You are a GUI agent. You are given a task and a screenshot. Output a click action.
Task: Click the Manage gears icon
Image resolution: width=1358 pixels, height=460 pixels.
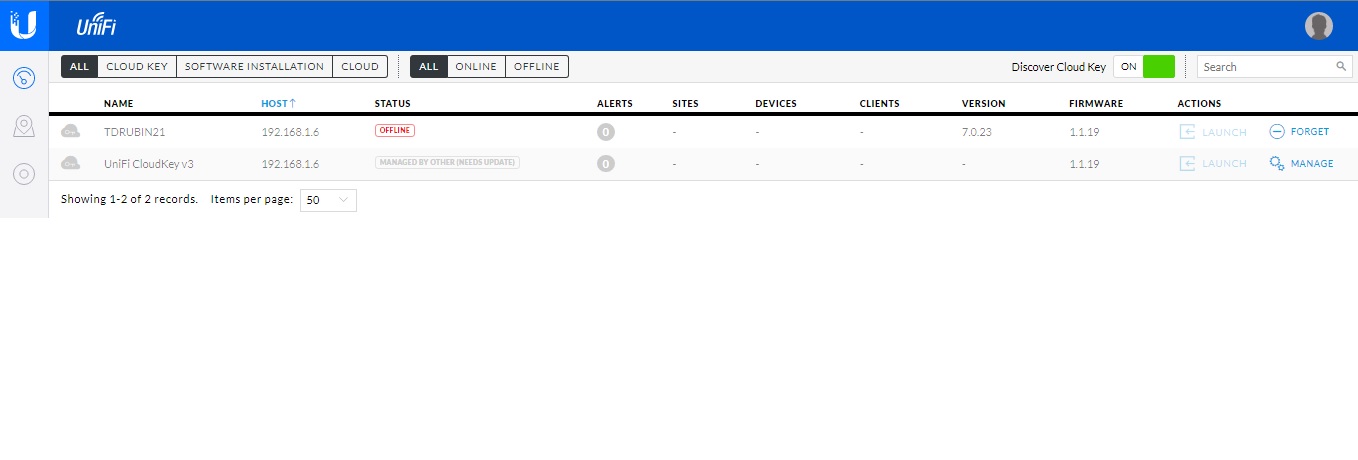point(1277,163)
